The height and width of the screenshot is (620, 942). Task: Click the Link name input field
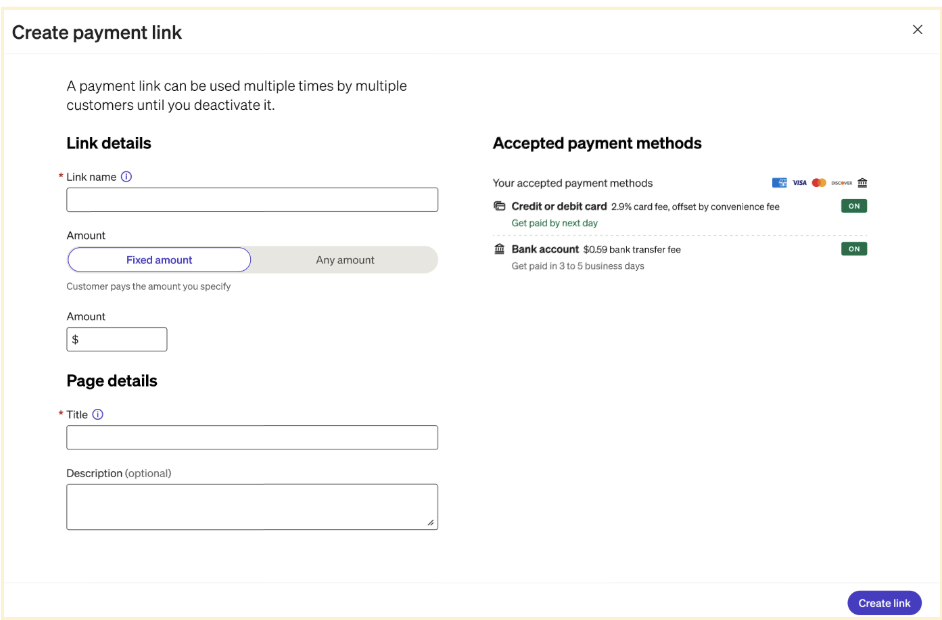point(252,199)
